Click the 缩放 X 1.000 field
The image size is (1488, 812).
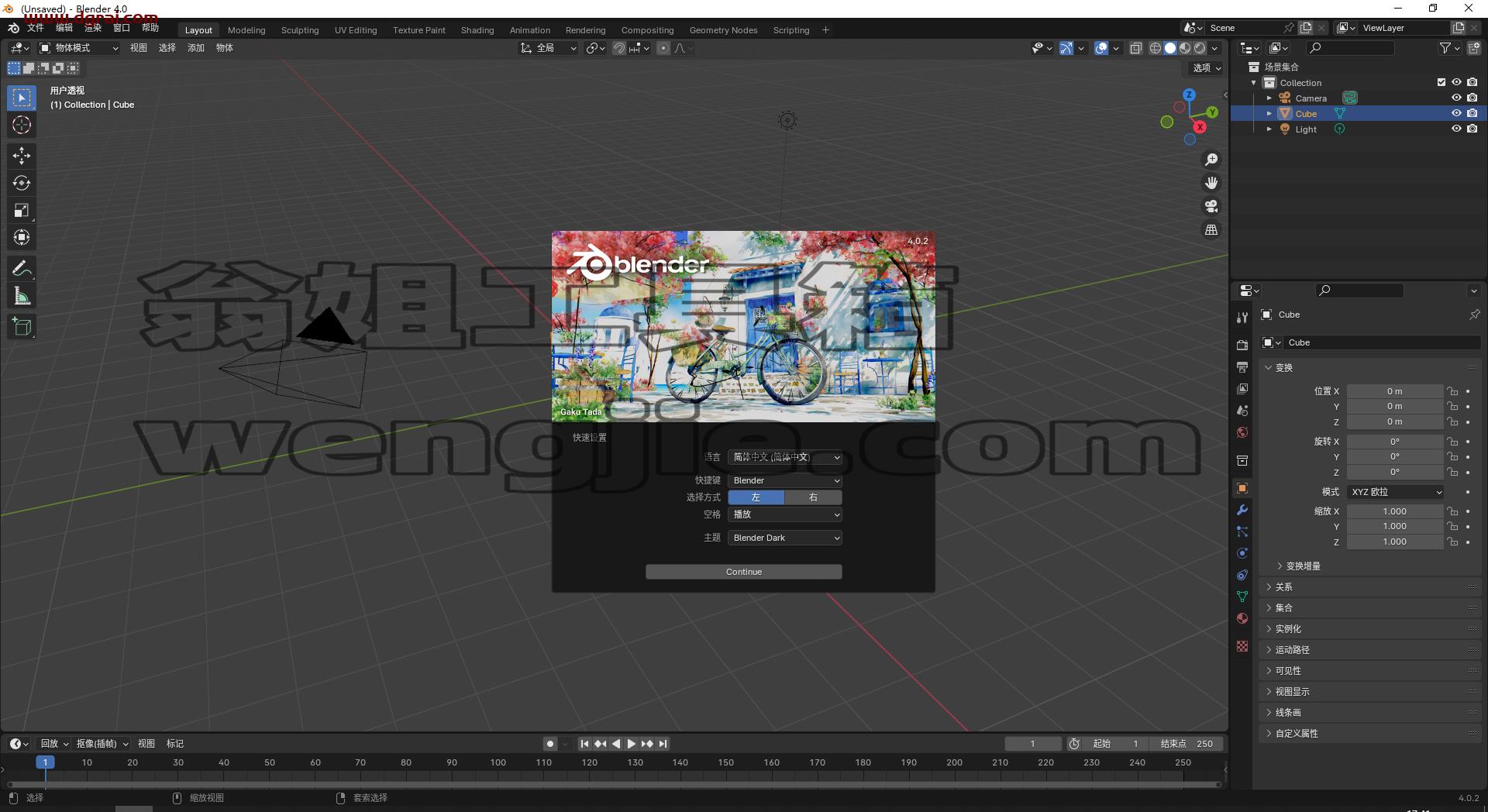point(1395,511)
